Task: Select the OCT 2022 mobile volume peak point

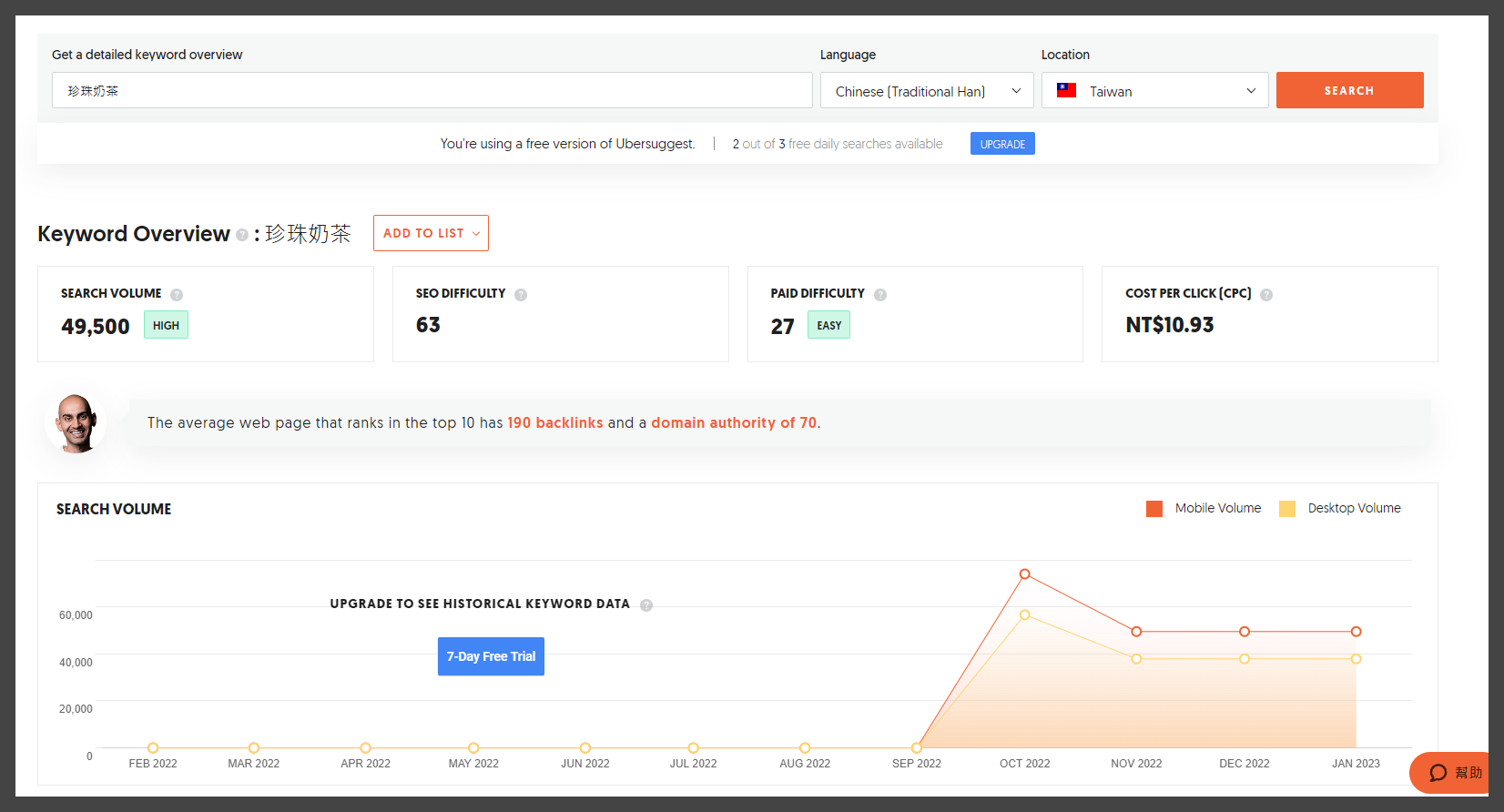Action: [1025, 574]
